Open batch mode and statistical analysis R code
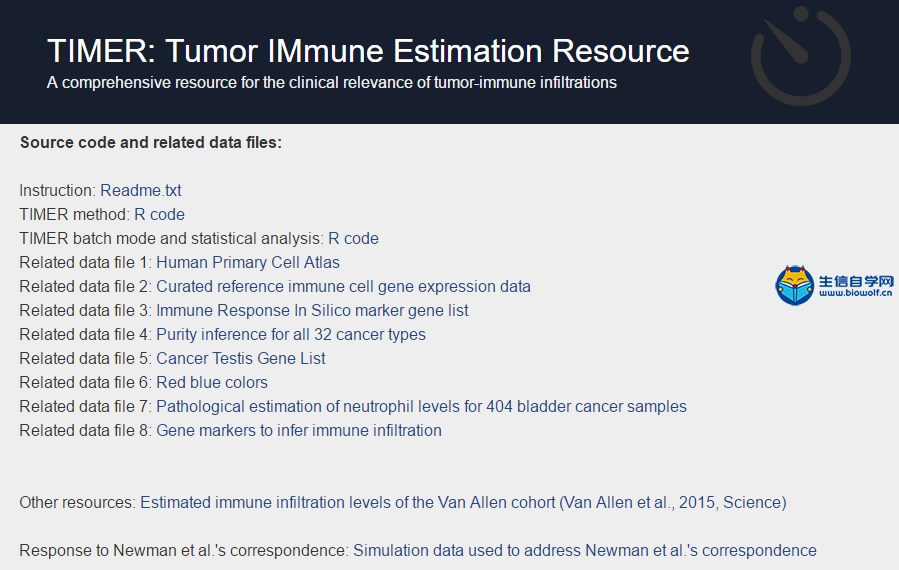The height and width of the screenshot is (570, 899). 353,239
